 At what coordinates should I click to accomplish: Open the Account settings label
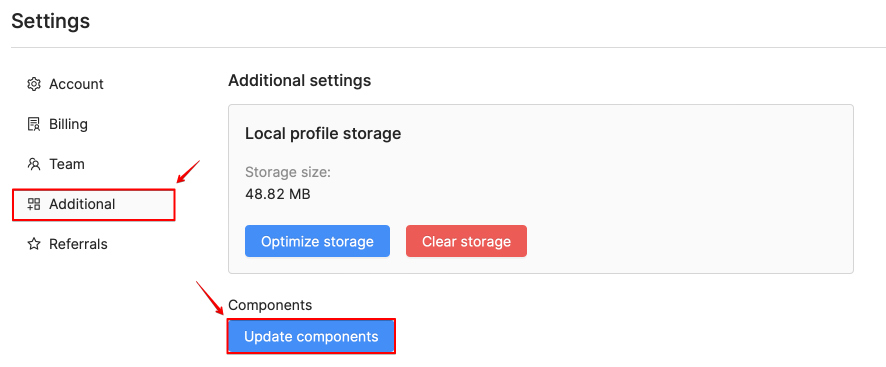(x=76, y=84)
